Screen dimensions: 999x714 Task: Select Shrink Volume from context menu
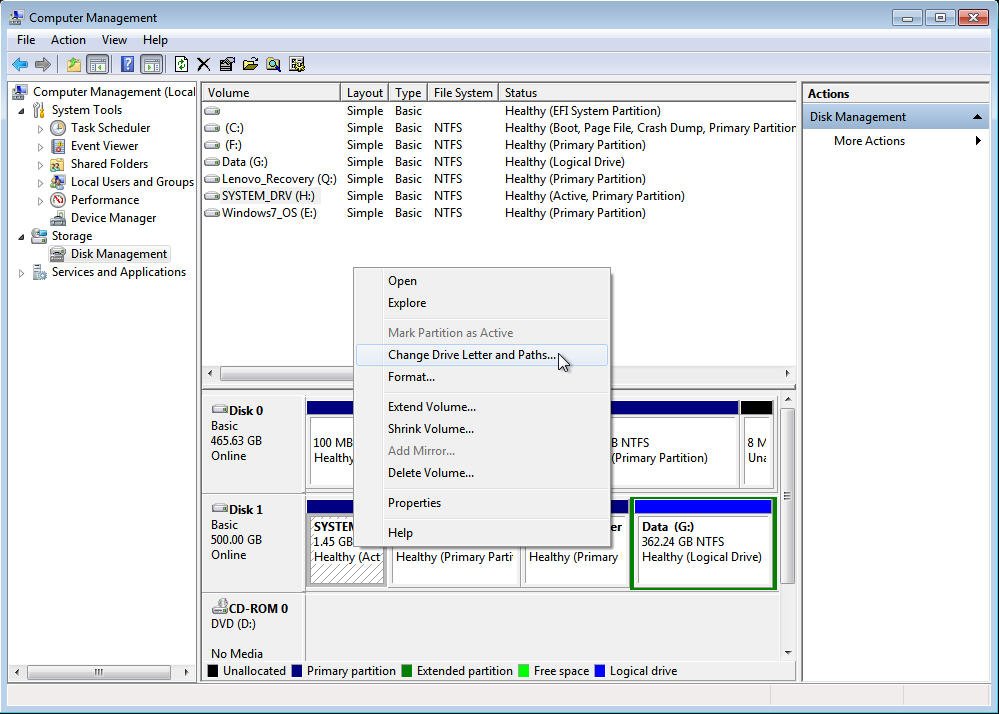point(430,429)
